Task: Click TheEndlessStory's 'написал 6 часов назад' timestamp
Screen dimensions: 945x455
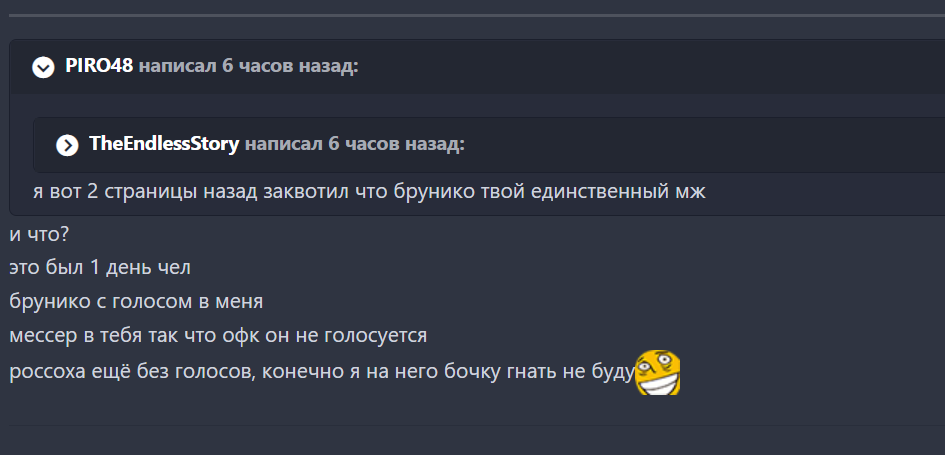Action: tap(354, 145)
